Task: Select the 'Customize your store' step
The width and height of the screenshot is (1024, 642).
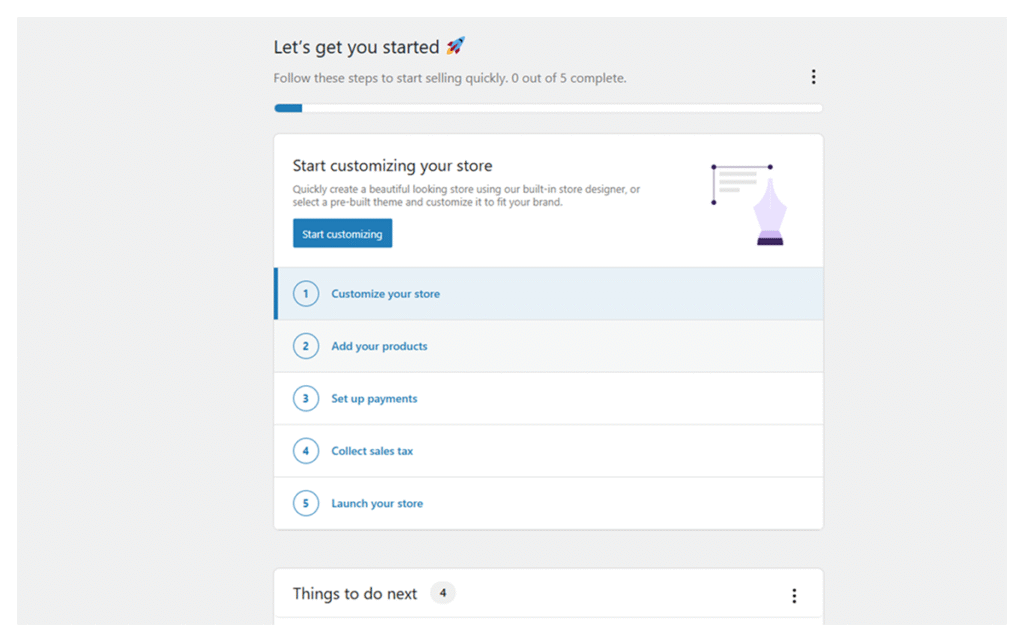Action: [x=385, y=294]
